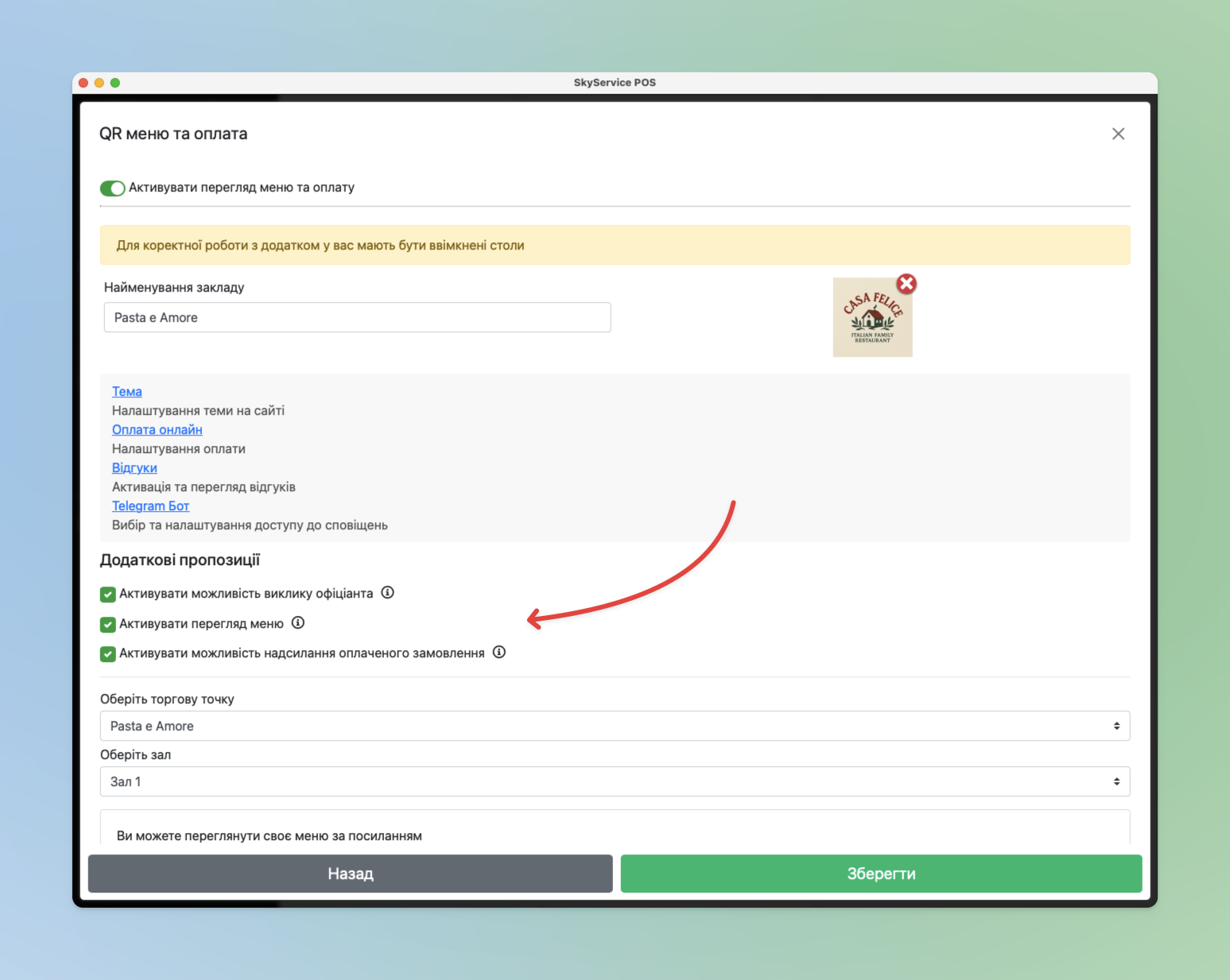This screenshot has width=1230, height=980.
Task: Click the macOS yellow minimize window button
Action: tap(99, 83)
